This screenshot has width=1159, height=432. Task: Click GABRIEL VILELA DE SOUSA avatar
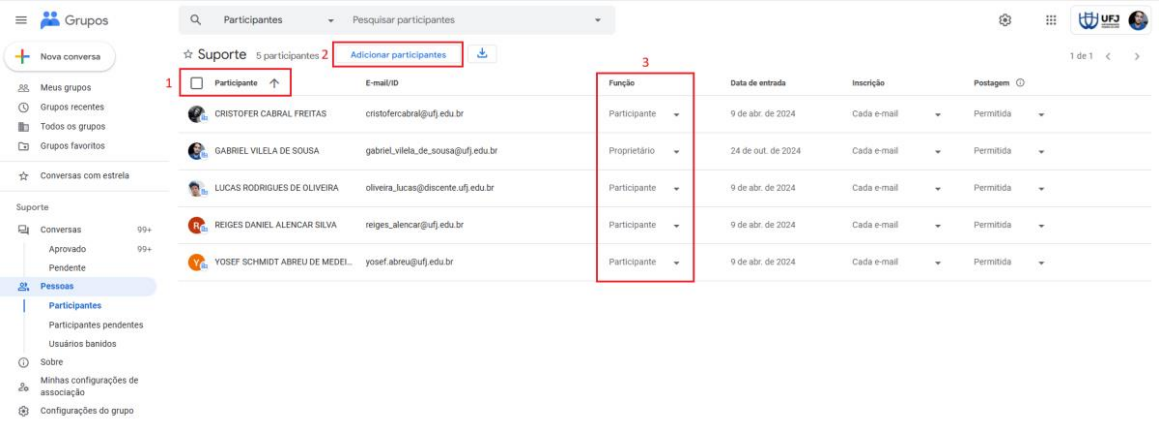coord(197,151)
